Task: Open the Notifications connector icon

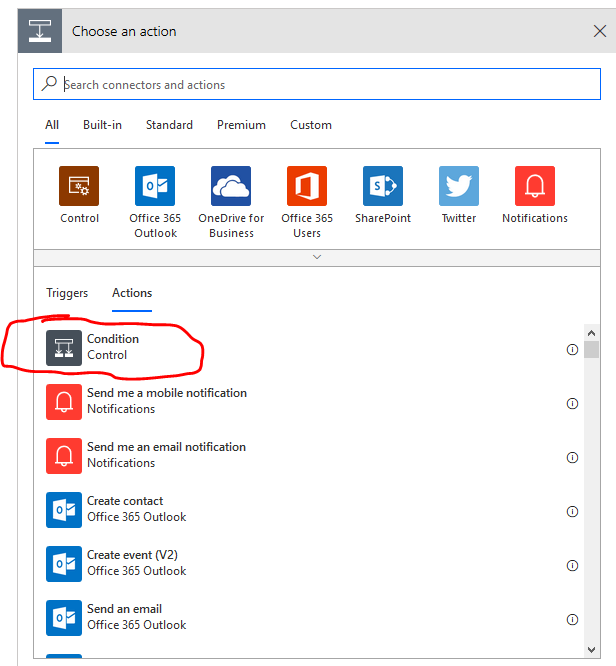Action: click(535, 186)
